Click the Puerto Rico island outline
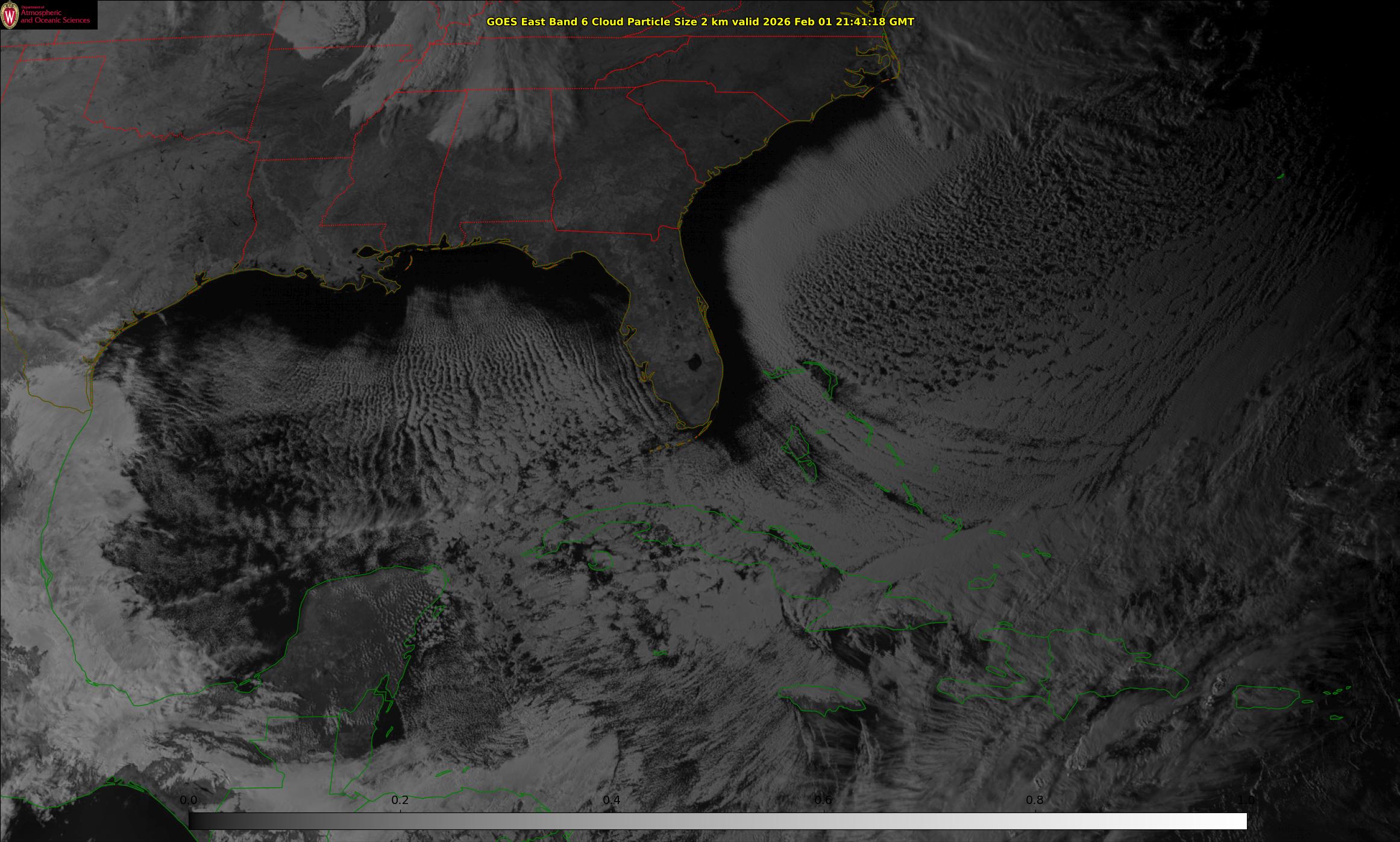1400x842 pixels. point(1266,698)
